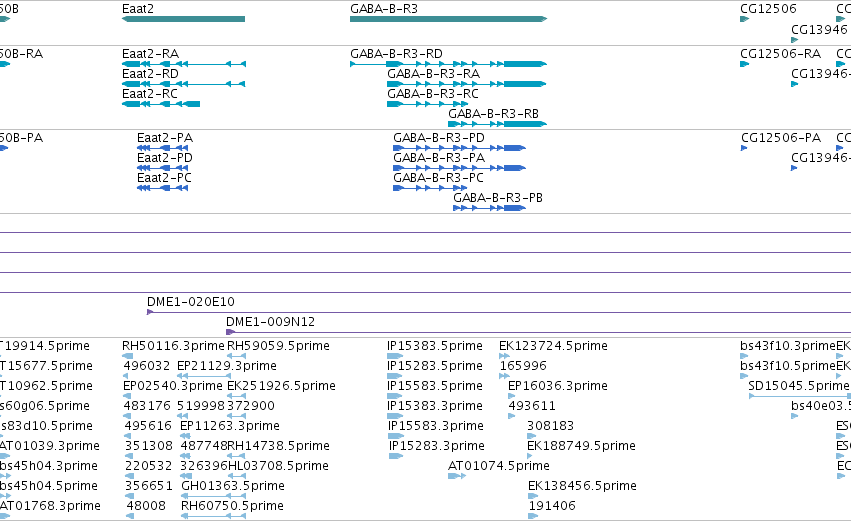Click feature label 308183
Image resolution: width=851 pixels, height=521 pixels.
[550, 426]
